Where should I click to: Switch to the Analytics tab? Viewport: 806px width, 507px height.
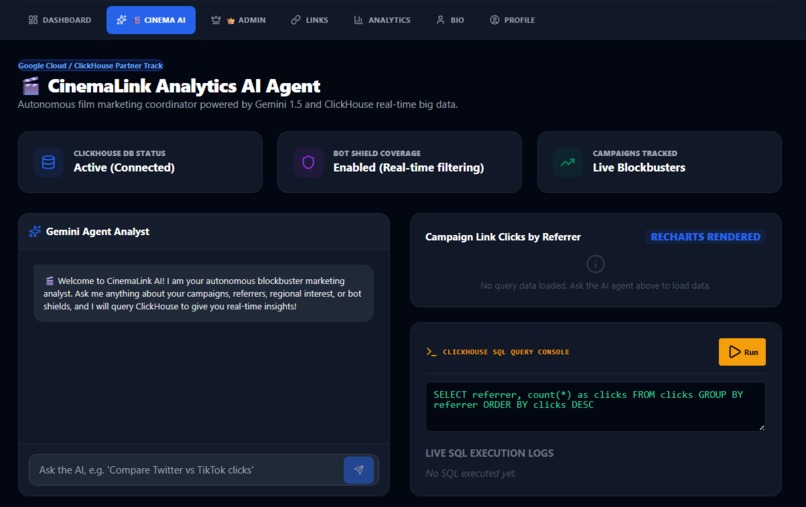(382, 20)
